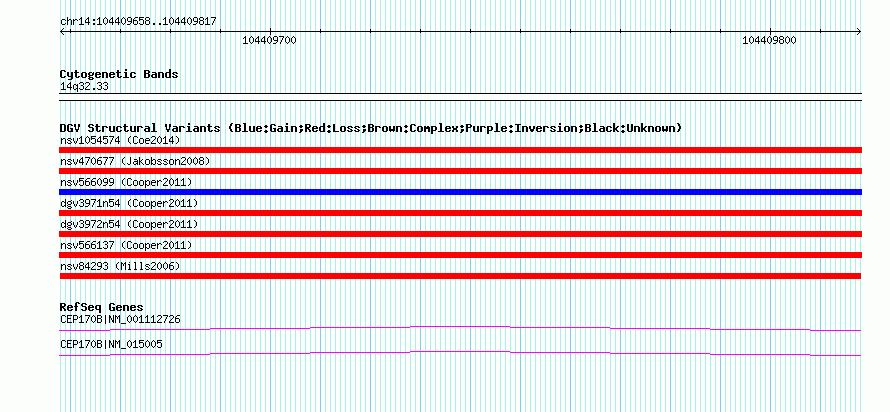
Task: Open the CEP170B|NM_015005 transcript label
Action: point(111,344)
